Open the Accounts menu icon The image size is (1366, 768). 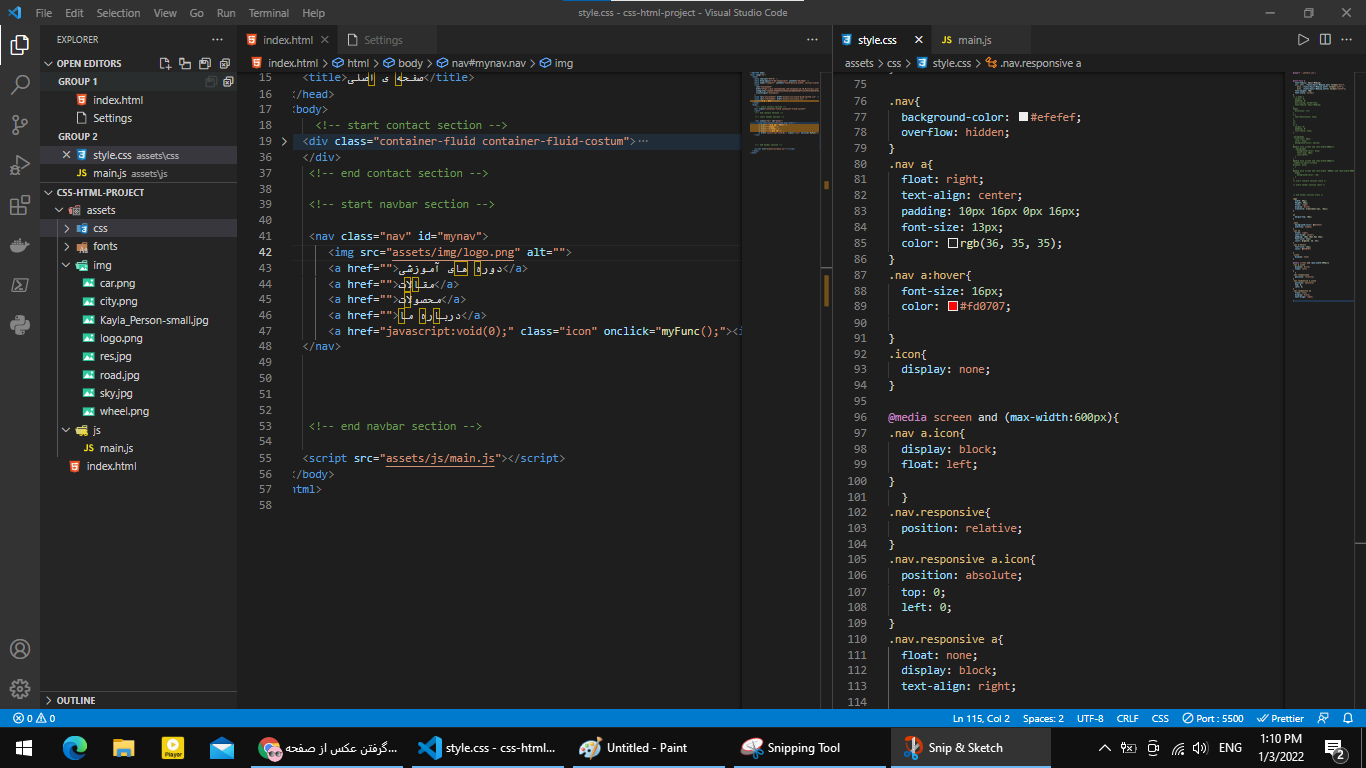click(19, 650)
